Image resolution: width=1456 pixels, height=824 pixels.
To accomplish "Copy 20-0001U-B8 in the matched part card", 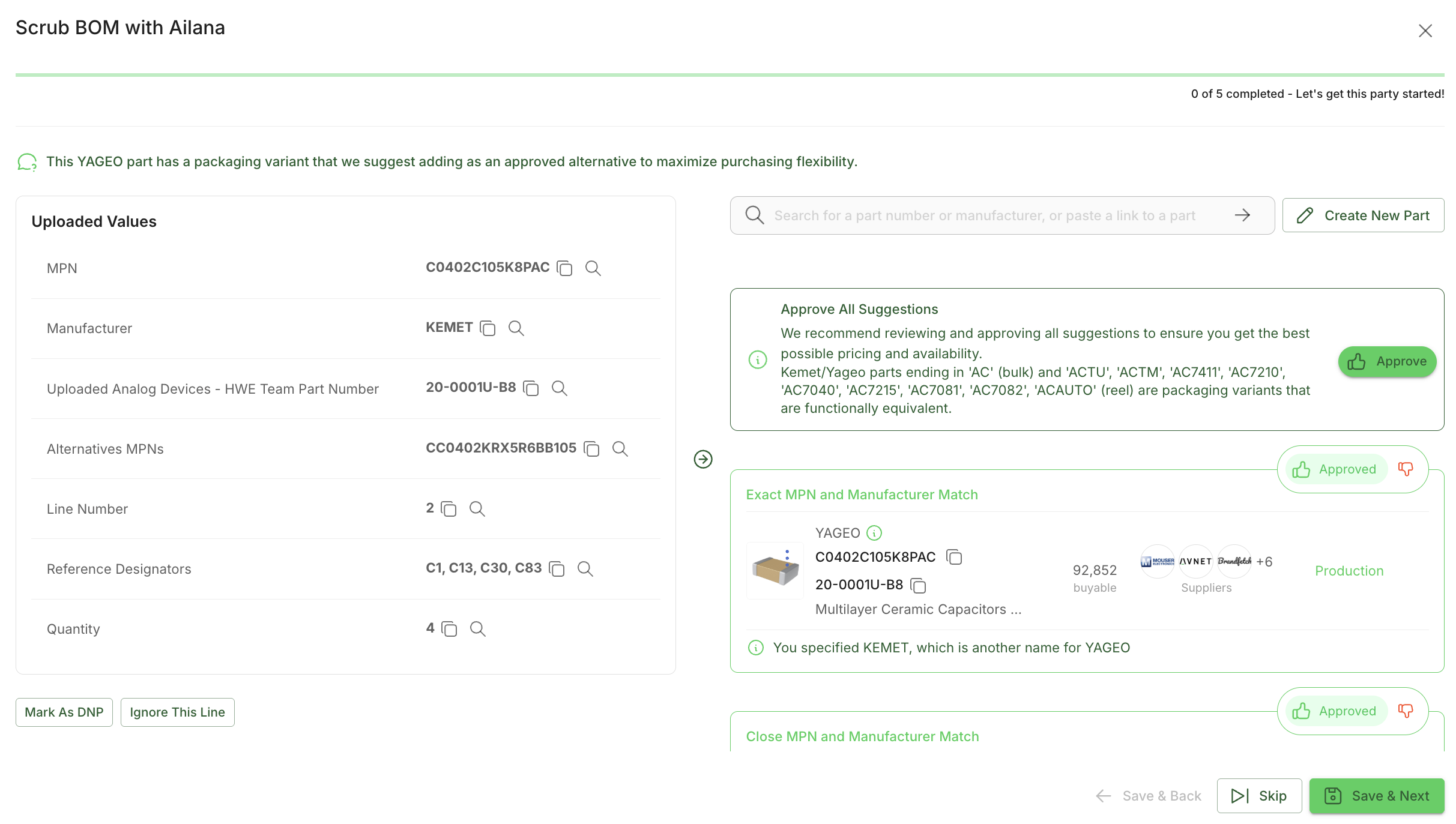I will pyautogui.click(x=918, y=585).
